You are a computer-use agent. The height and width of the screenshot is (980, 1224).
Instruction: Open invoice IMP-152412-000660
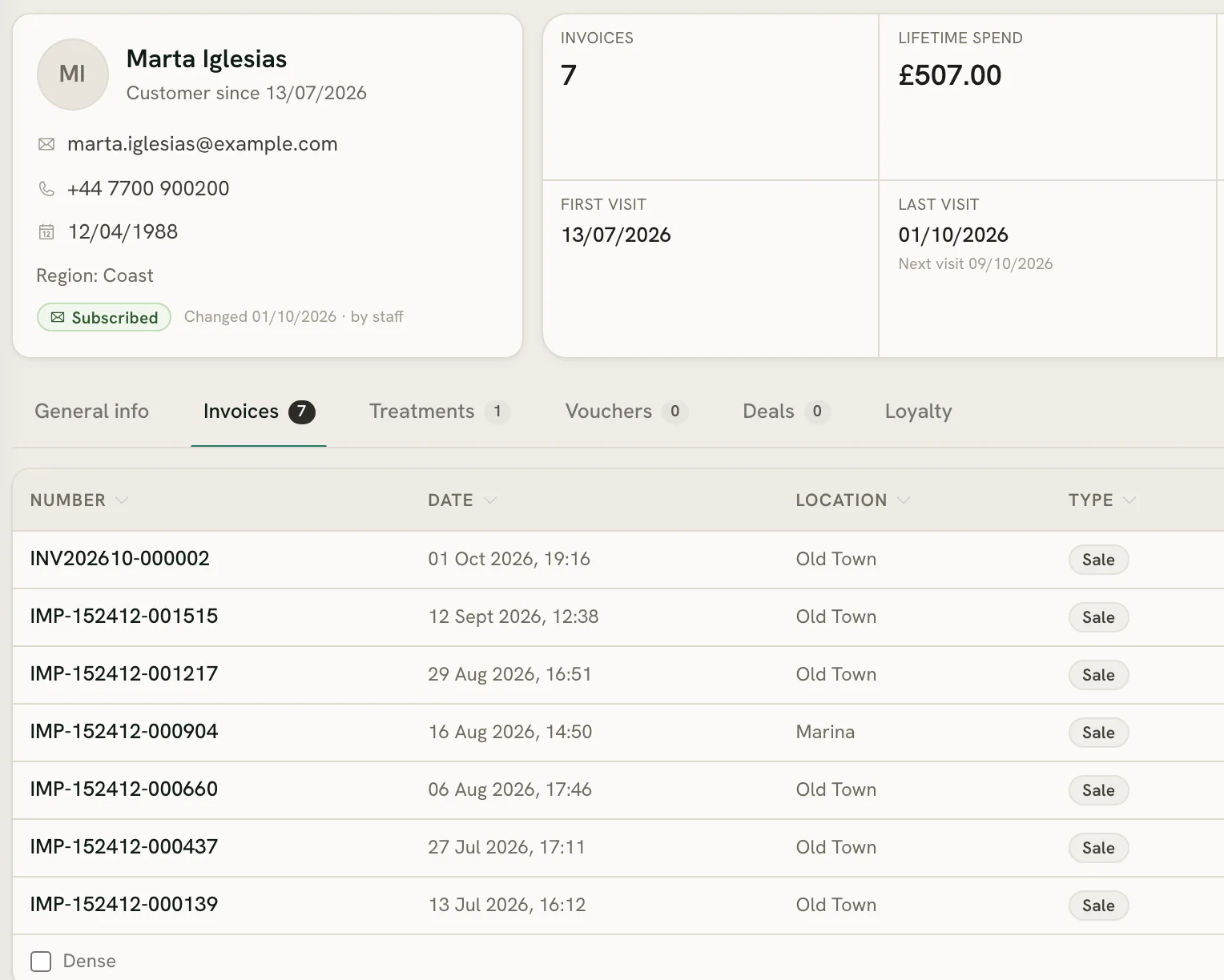124,789
